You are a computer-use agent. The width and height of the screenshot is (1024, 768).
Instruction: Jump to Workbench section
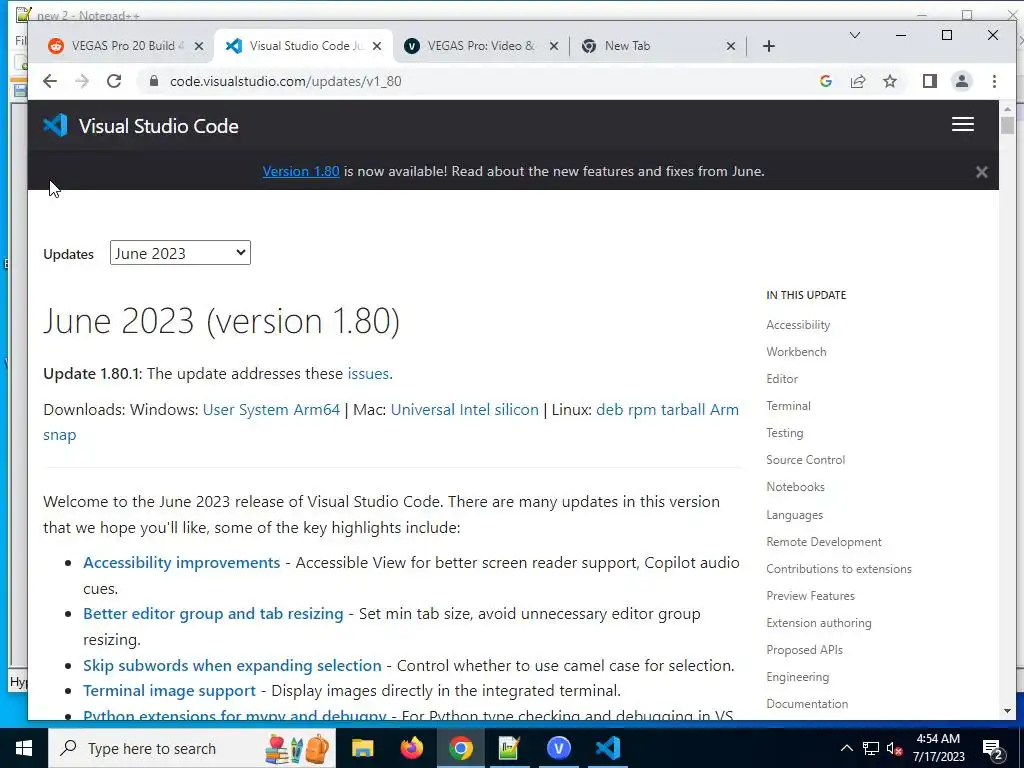796,351
